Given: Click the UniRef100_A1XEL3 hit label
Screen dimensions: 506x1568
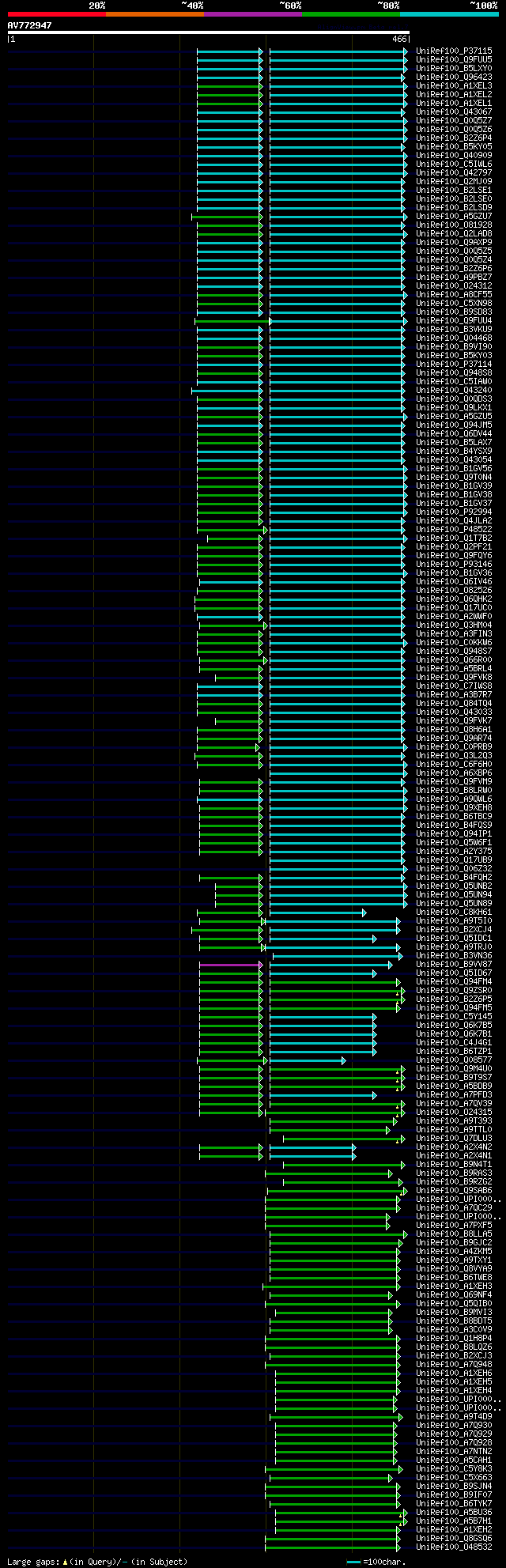Looking at the screenshot, I should pyautogui.click(x=454, y=86).
